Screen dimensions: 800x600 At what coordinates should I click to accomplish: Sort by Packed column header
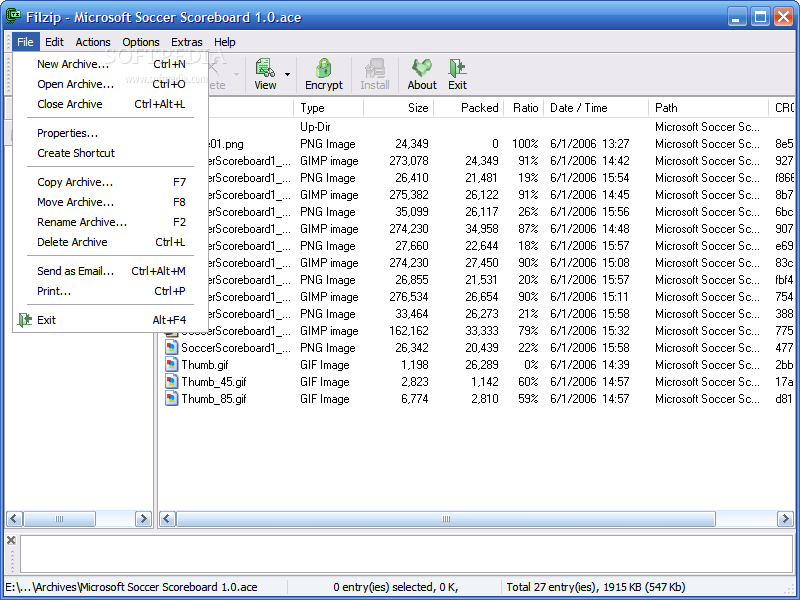pos(468,108)
